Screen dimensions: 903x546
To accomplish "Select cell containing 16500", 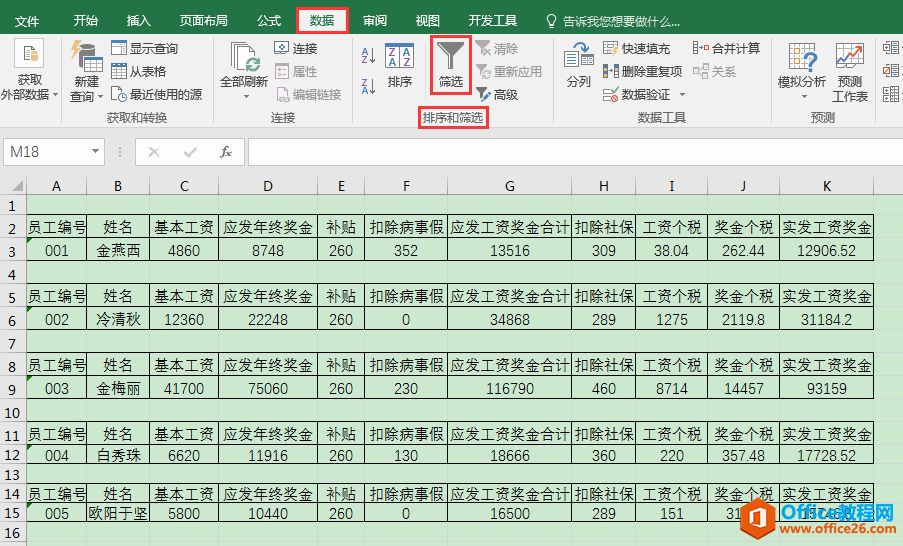I will pos(510,513).
